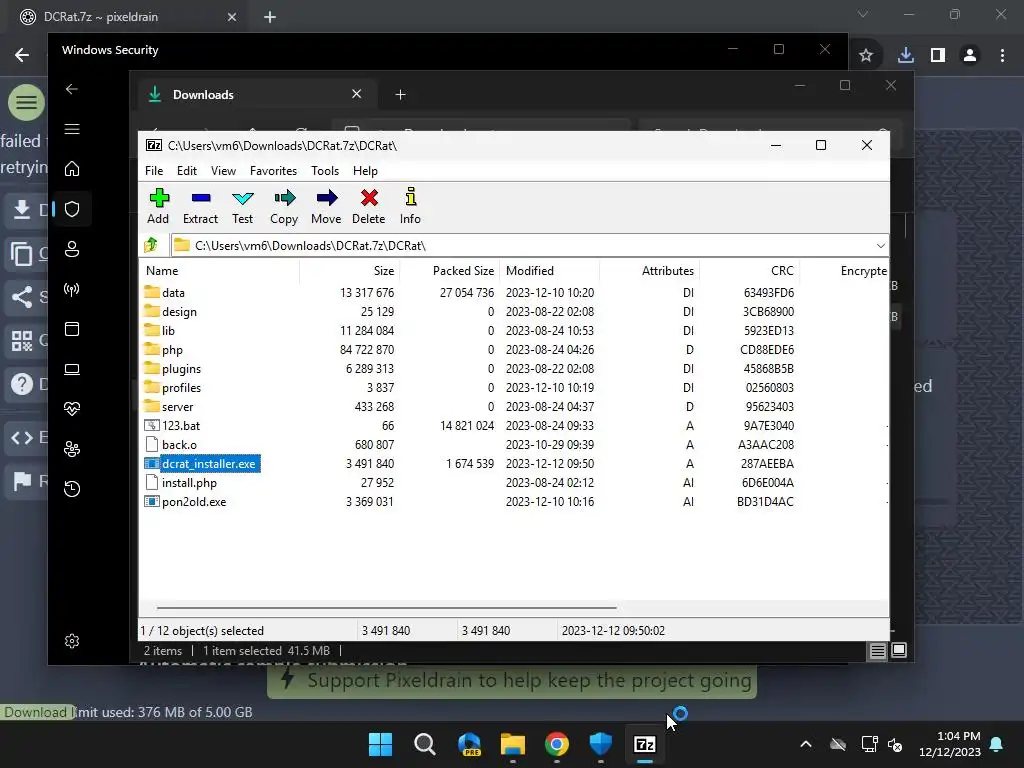Click the Delete toolbar icon

tap(368, 206)
